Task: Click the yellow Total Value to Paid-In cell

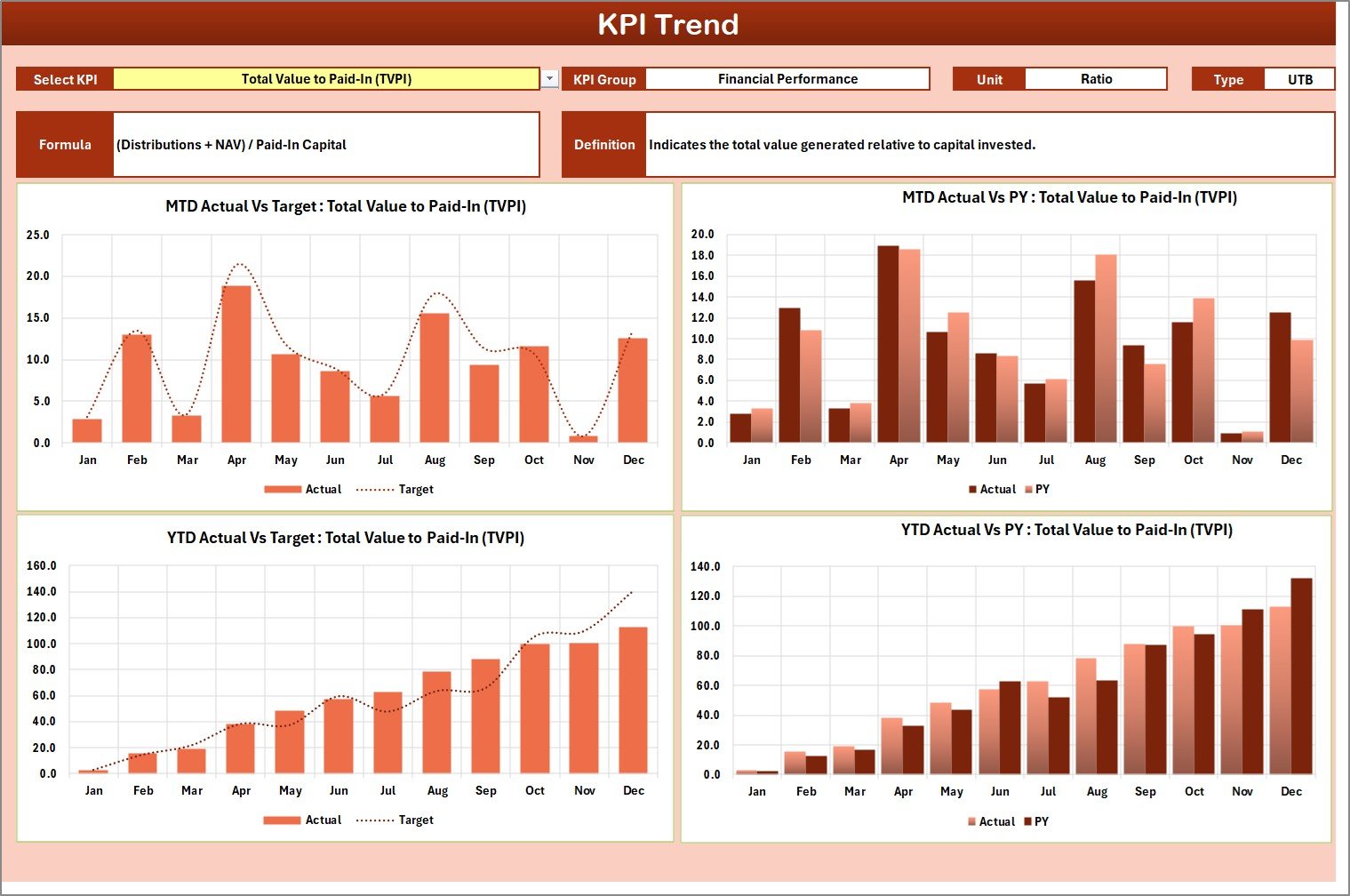Action: (x=326, y=79)
